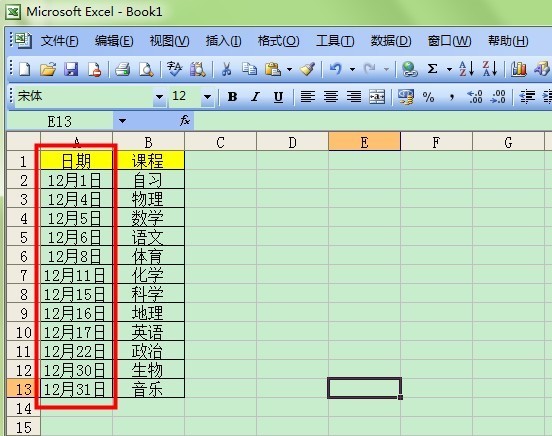The height and width of the screenshot is (436, 552).
Task: Open the AutoSum functions dropdown arrow
Action: coord(449,69)
